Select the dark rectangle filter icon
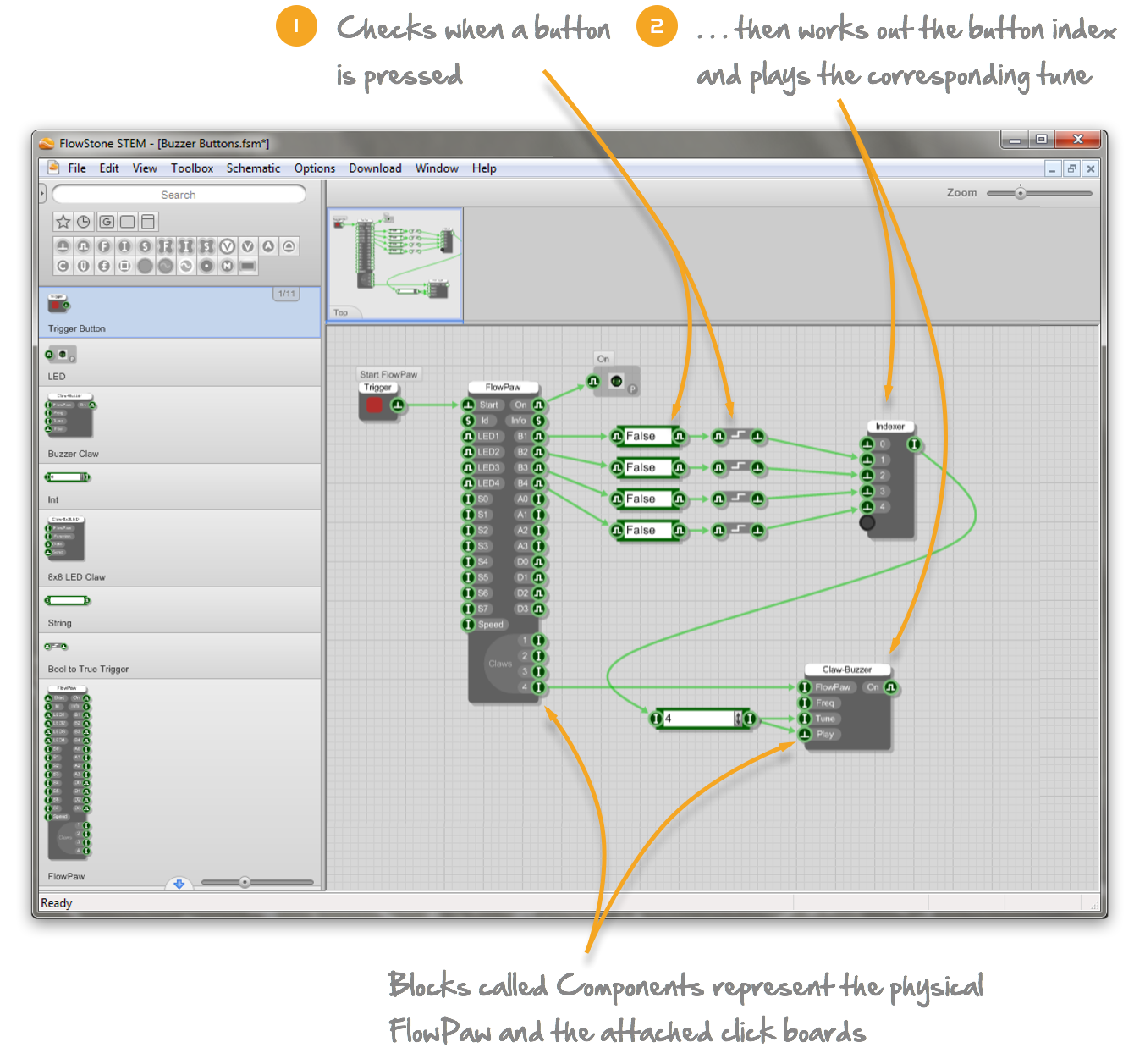This screenshot has width=1145, height=1064. pyautogui.click(x=248, y=266)
